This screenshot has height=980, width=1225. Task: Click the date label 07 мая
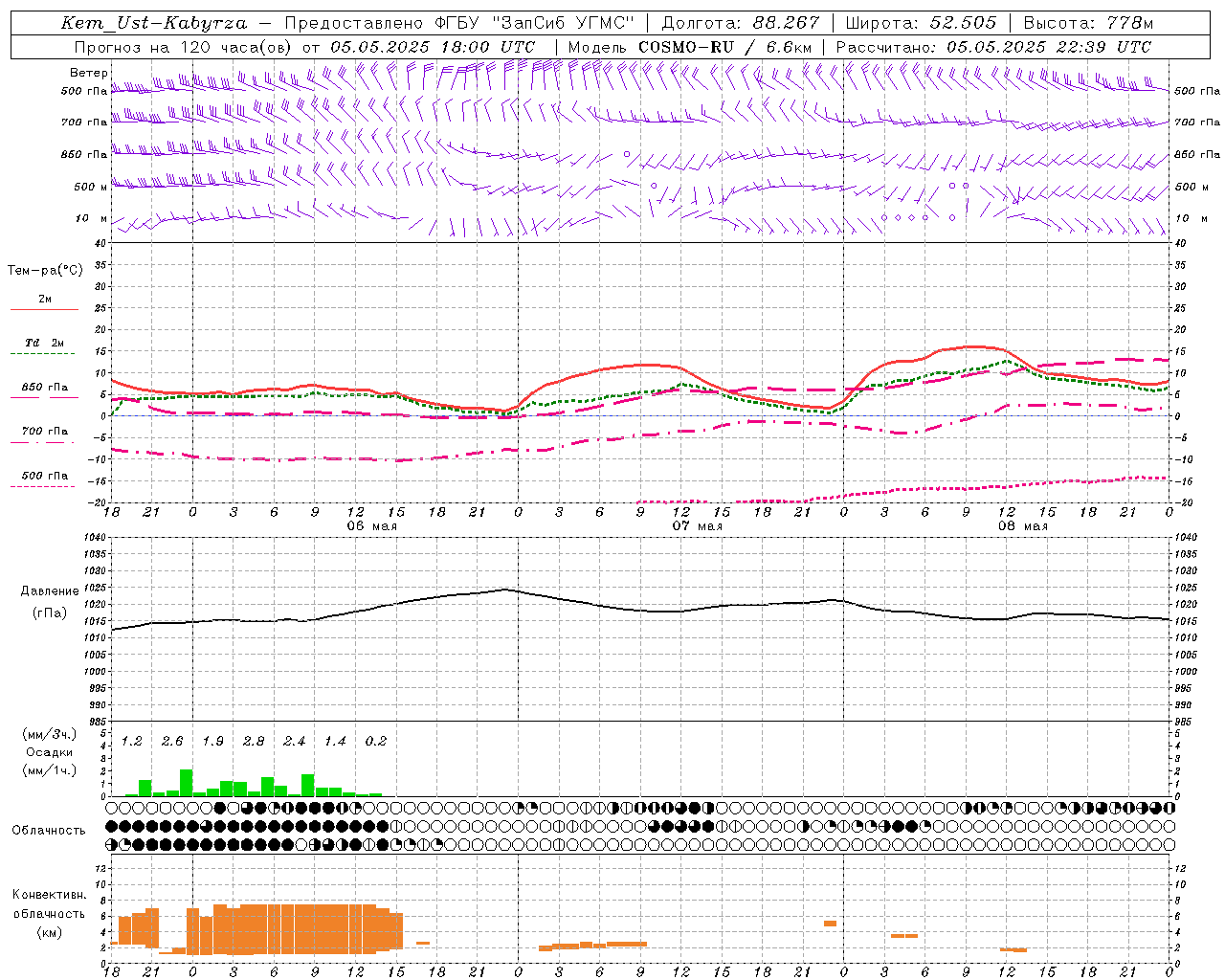click(698, 526)
